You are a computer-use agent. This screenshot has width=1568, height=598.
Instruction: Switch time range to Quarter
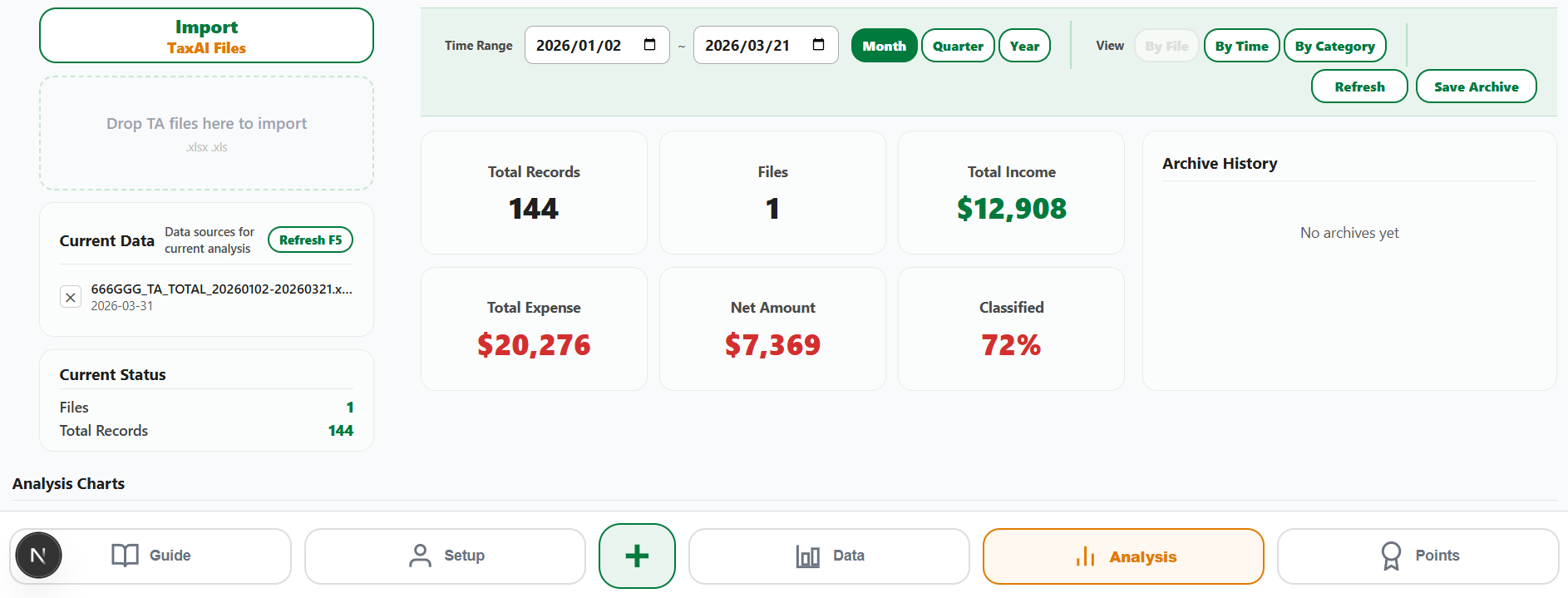point(958,46)
